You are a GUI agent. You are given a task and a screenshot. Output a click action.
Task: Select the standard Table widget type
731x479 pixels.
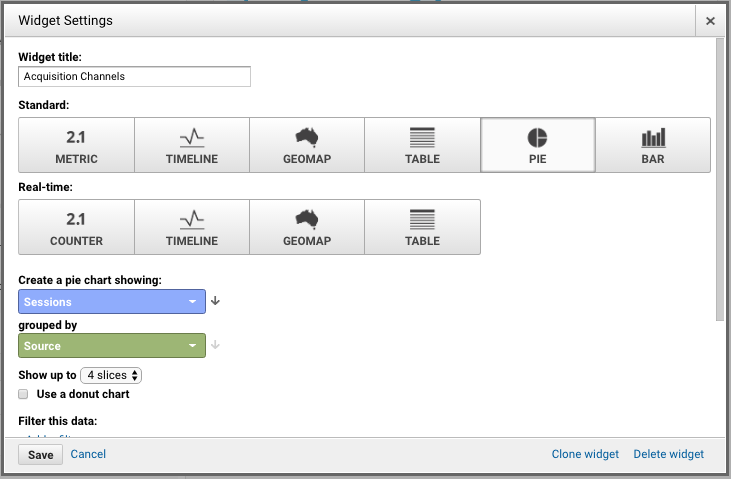point(422,145)
